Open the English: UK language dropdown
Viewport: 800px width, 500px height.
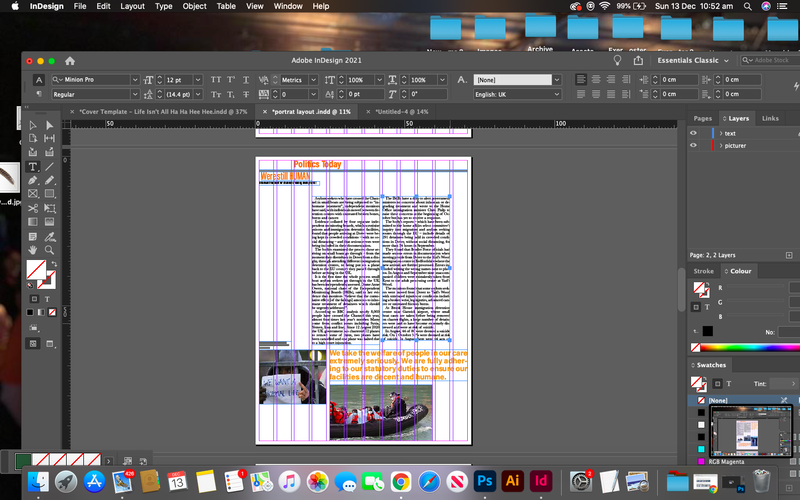tap(557, 94)
